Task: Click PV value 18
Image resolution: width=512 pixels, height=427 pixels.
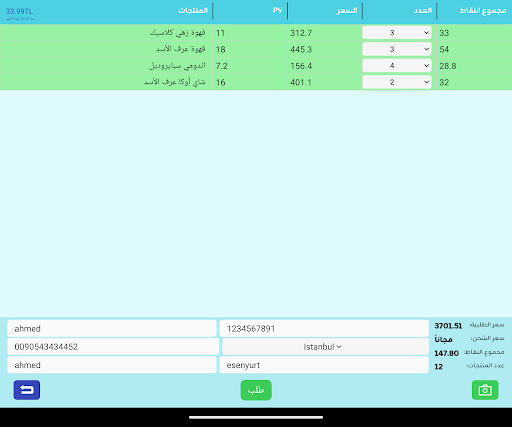Action: pos(221,49)
